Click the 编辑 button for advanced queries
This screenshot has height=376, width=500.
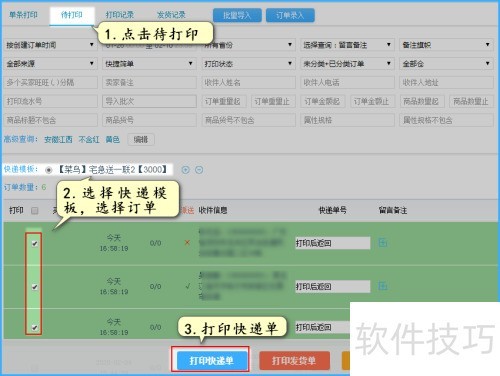point(141,139)
